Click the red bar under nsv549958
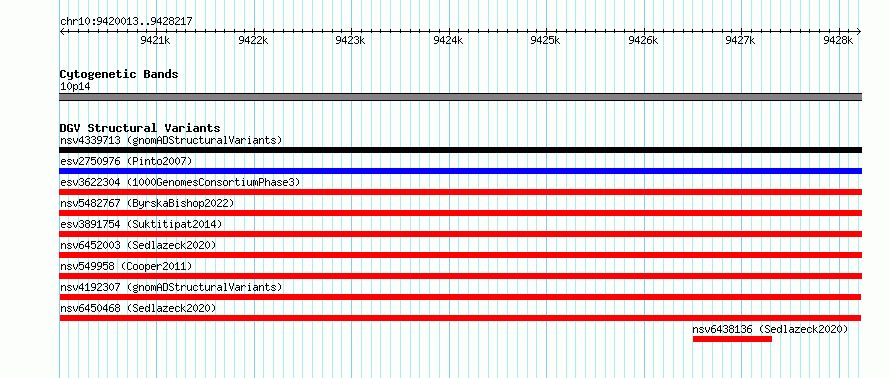890x378 pixels. click(x=460, y=276)
